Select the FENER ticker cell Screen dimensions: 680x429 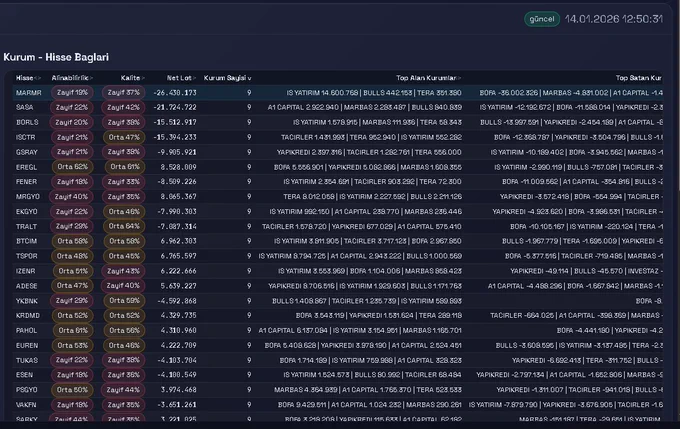[x=26, y=182]
